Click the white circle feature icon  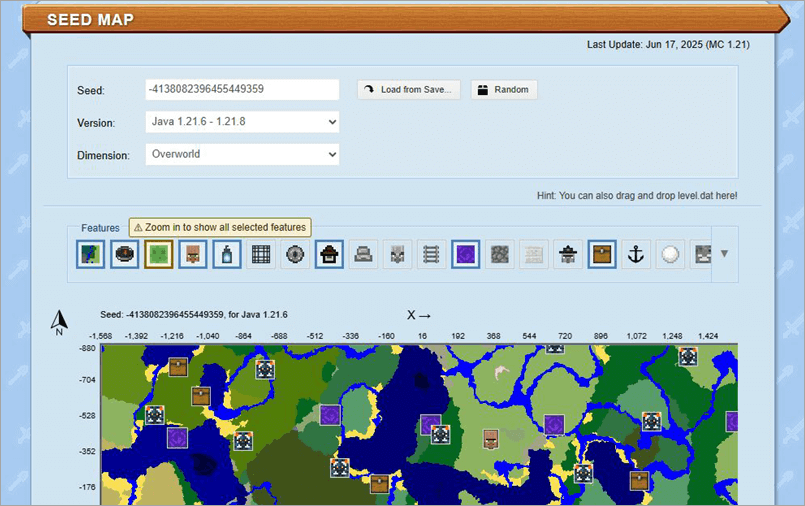(669, 254)
